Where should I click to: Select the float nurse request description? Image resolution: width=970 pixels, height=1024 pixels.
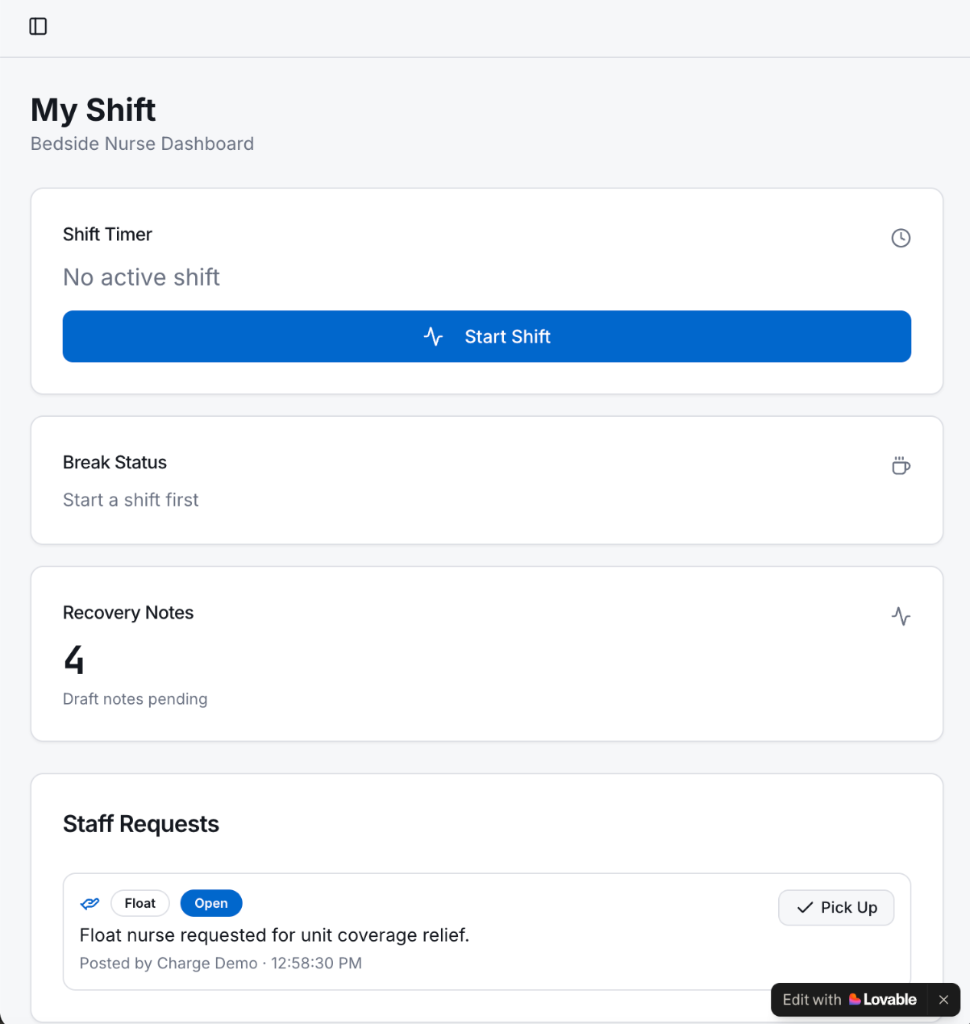click(274, 936)
